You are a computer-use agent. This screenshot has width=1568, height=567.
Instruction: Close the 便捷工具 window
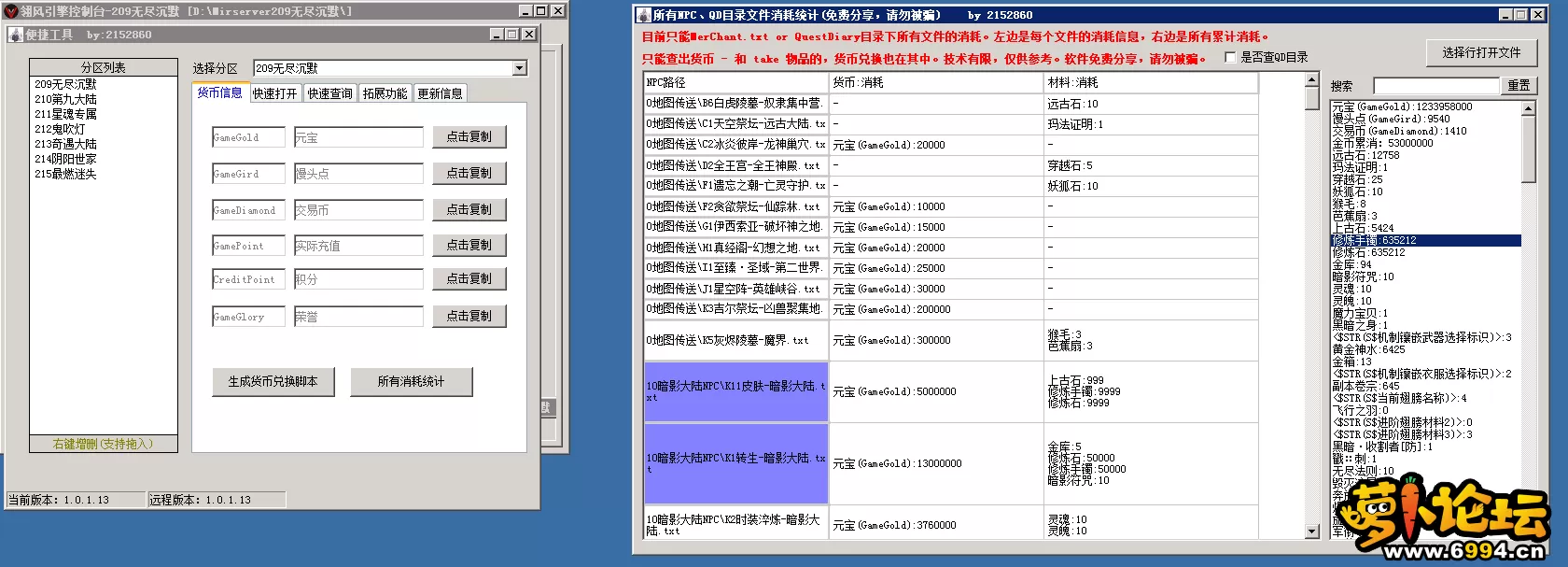[x=528, y=34]
